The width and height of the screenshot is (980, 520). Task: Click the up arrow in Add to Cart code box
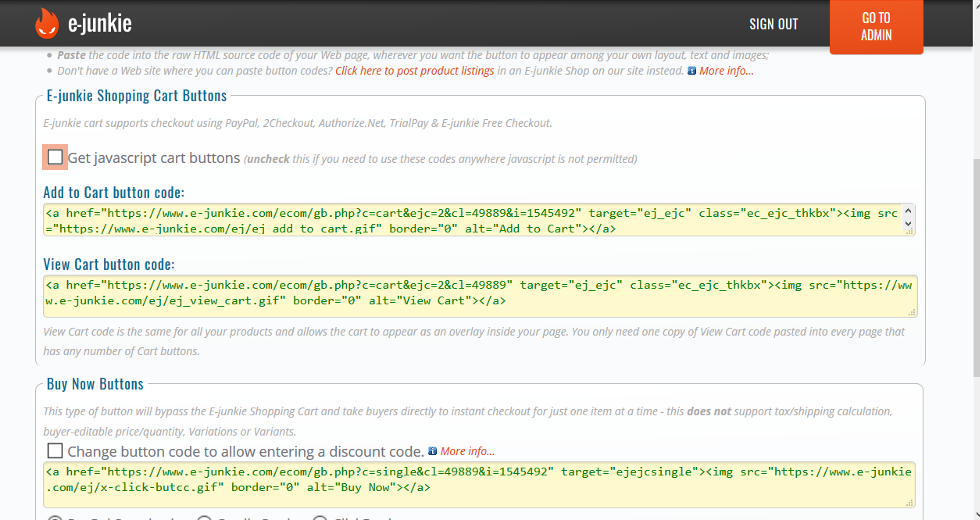pyautogui.click(x=908, y=212)
